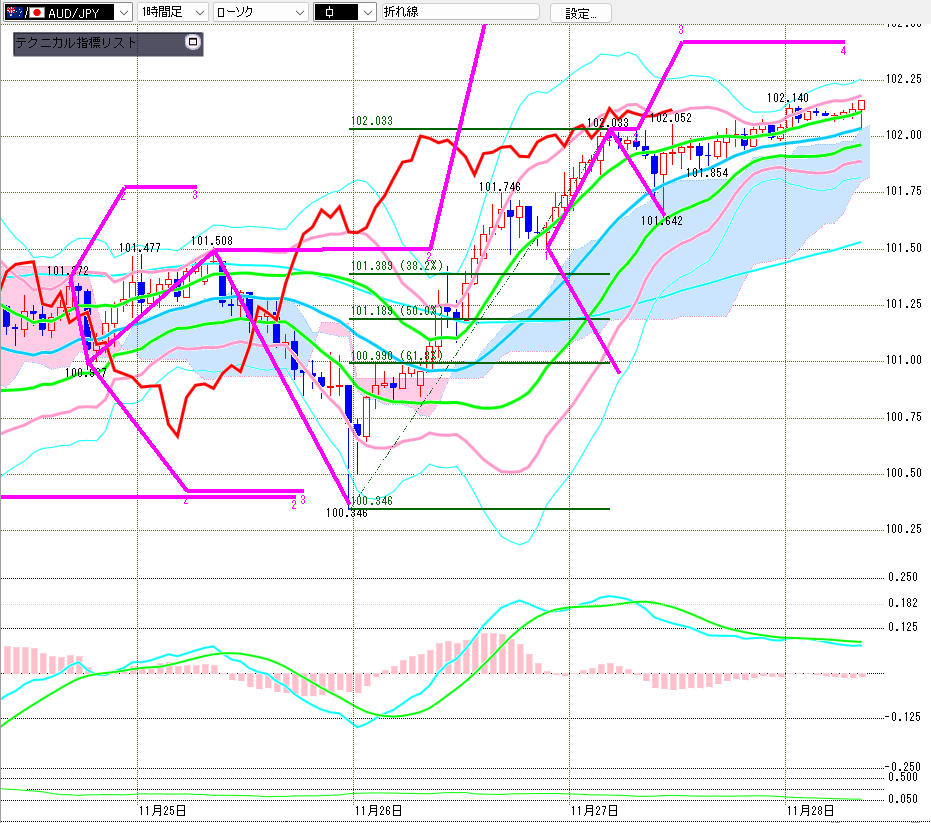Expand the テクニカル指標リスト panel with its square icon
The height and width of the screenshot is (823, 931).
click(x=193, y=43)
